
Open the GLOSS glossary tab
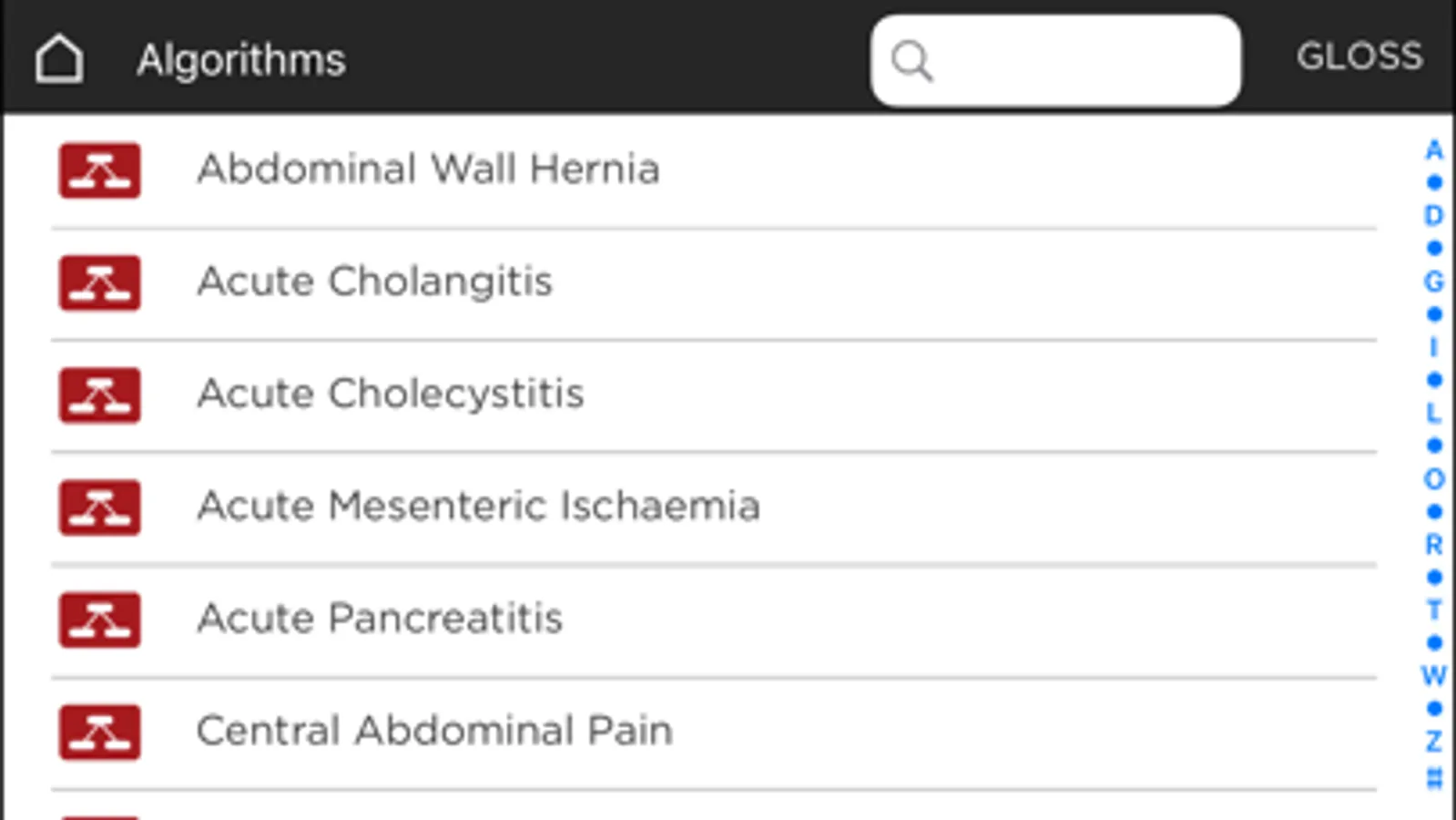(x=1359, y=56)
